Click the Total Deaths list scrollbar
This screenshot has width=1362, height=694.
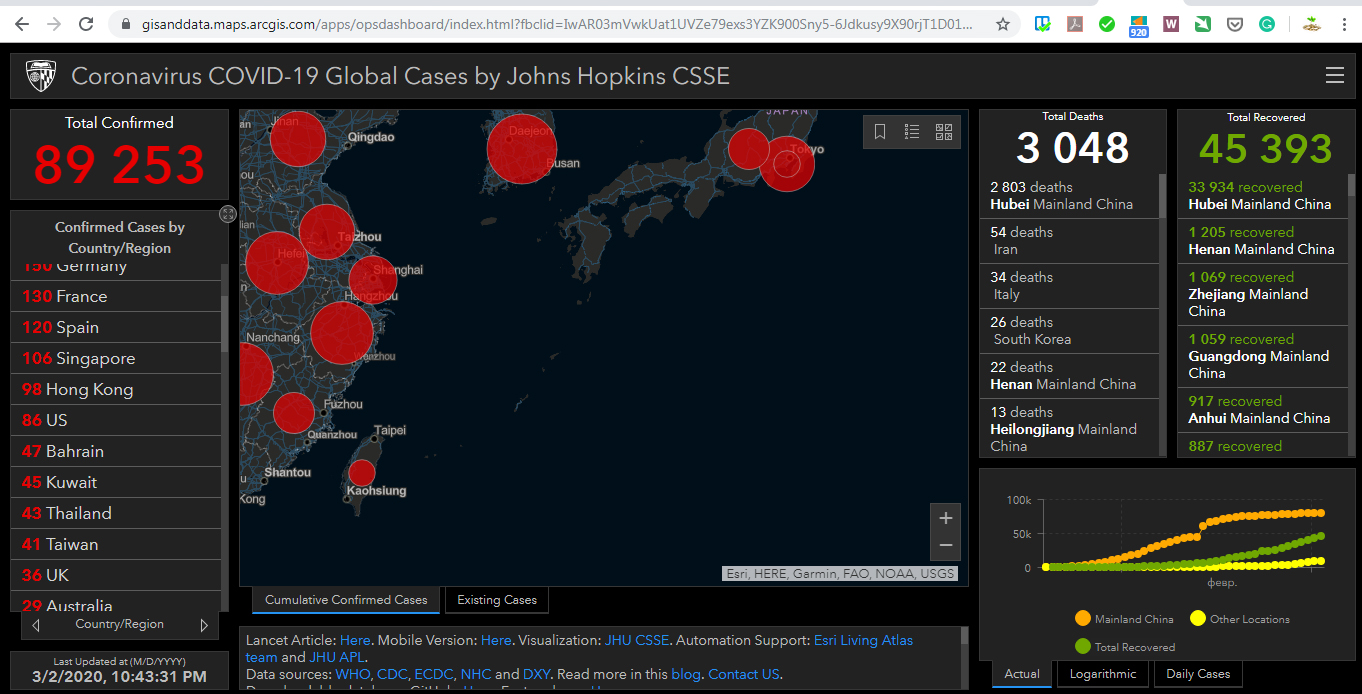[x=1162, y=196]
